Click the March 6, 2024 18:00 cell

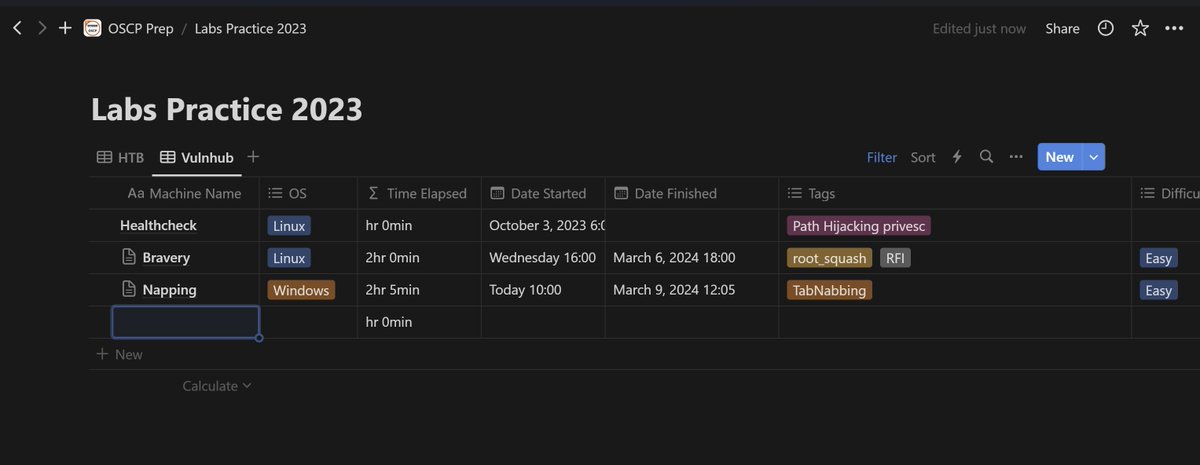pyautogui.click(x=691, y=258)
